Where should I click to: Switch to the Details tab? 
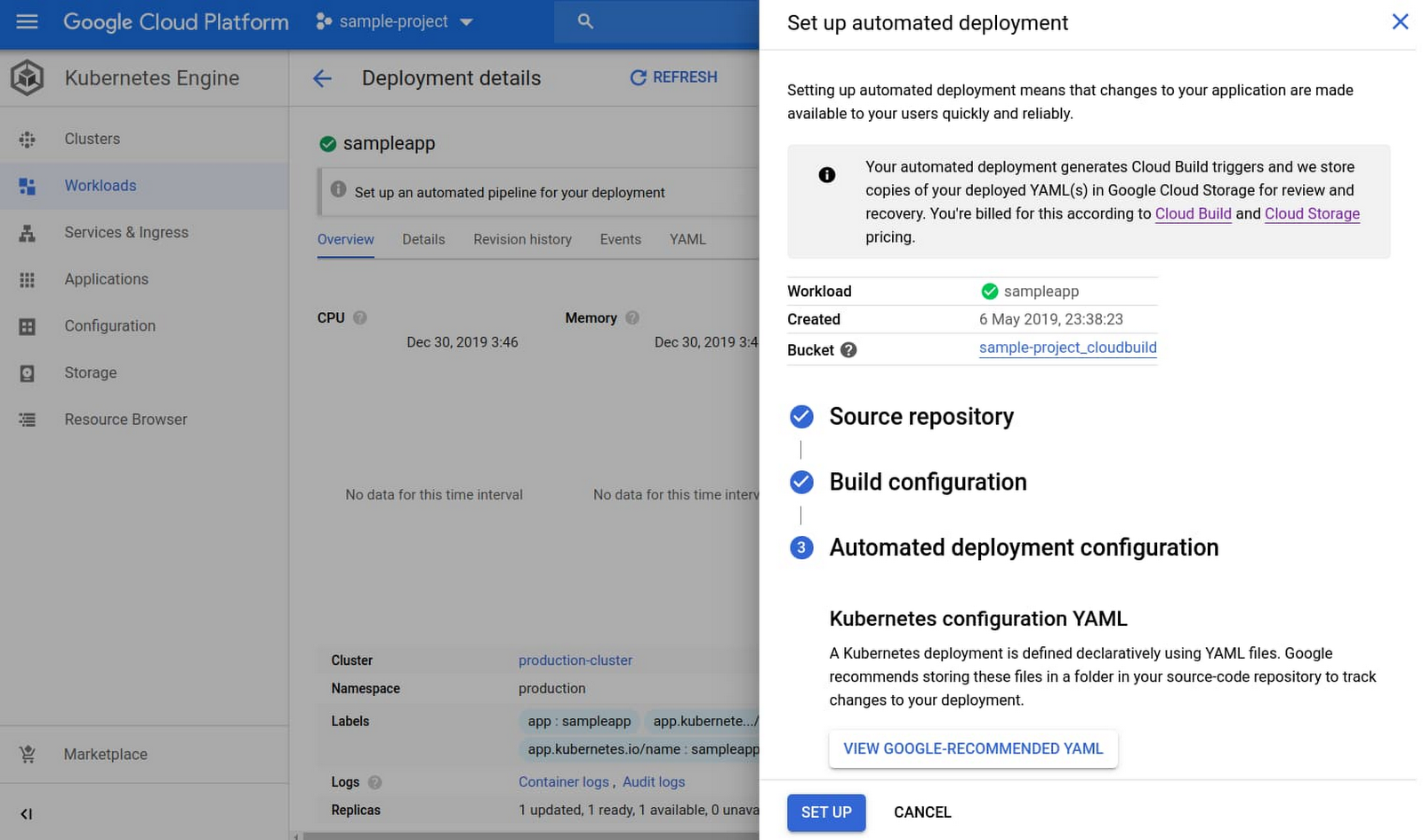pyautogui.click(x=423, y=239)
